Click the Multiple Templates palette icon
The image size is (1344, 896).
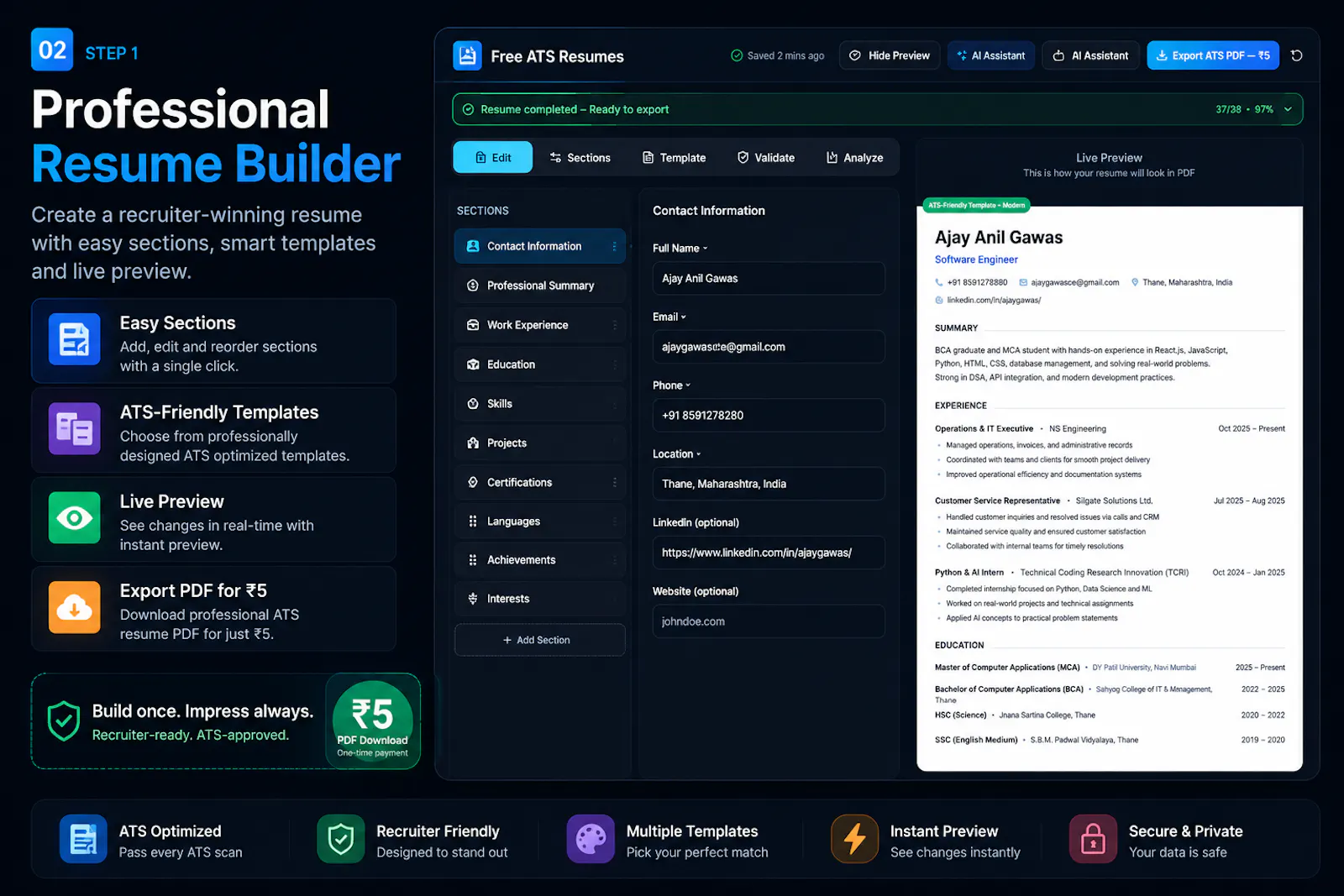[x=591, y=839]
